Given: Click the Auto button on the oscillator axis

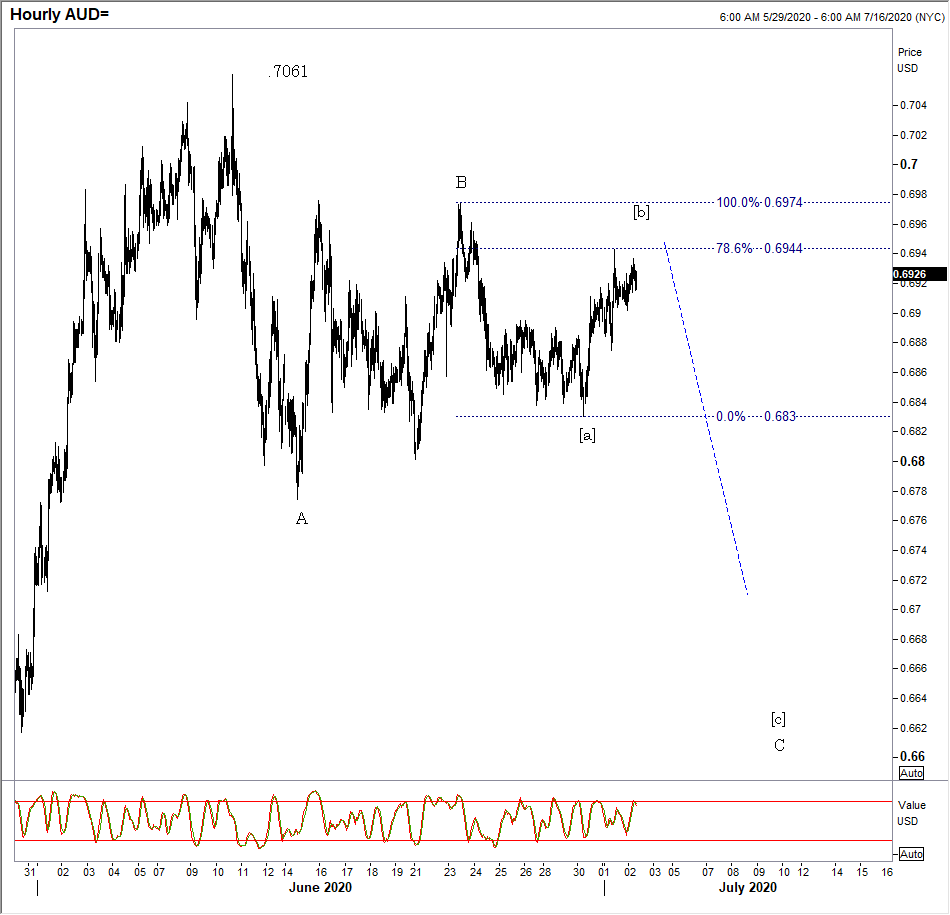Looking at the screenshot, I should pos(911,854).
